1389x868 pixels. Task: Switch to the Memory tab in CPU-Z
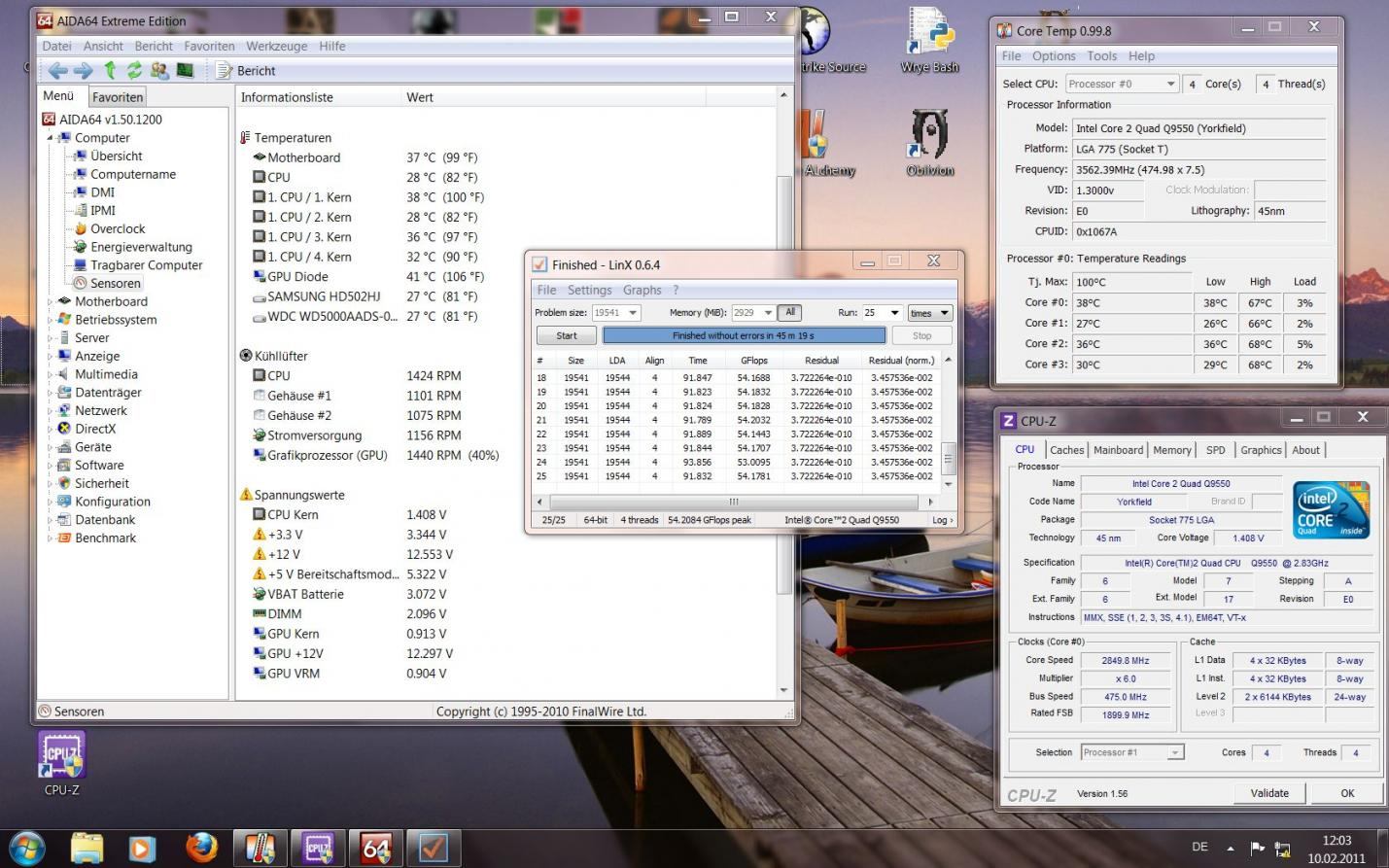click(x=1171, y=450)
